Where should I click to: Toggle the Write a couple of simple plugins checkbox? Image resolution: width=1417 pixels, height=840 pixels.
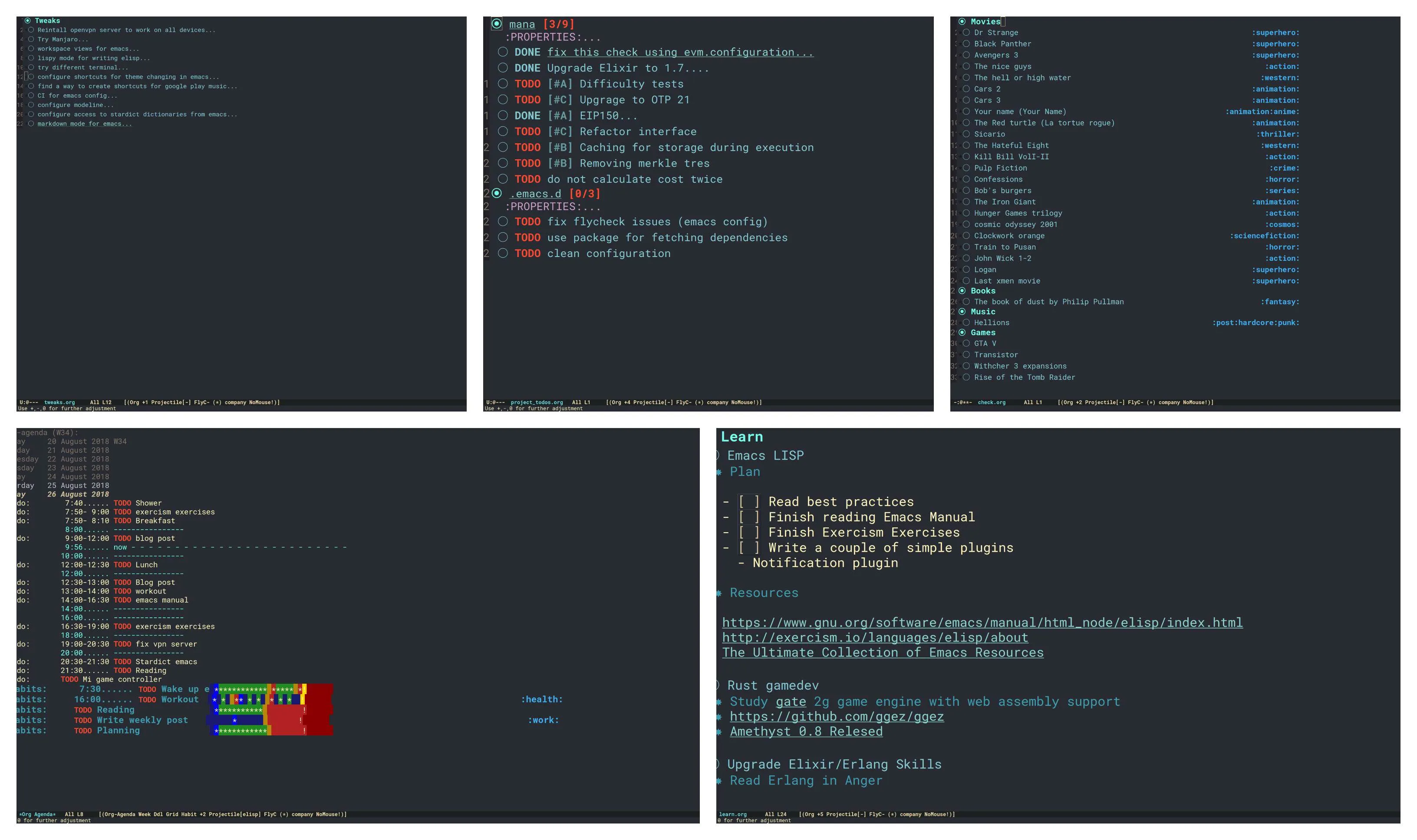(x=749, y=548)
